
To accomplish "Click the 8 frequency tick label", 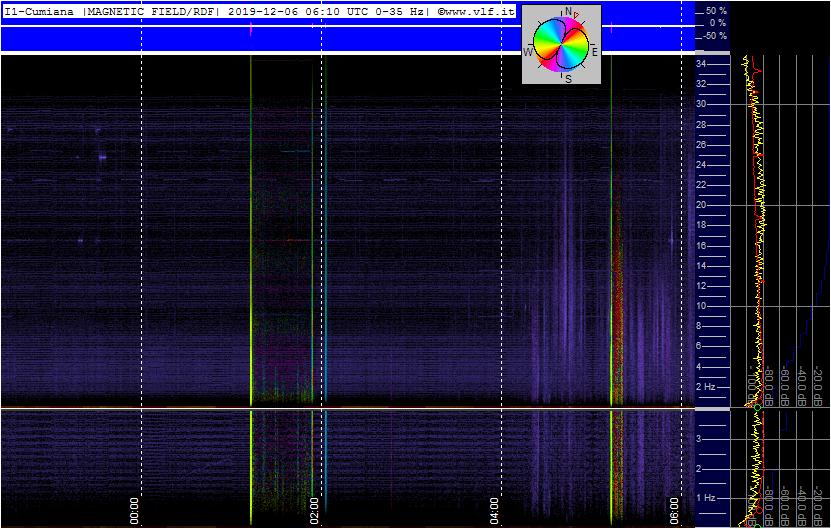I will tap(699, 326).
